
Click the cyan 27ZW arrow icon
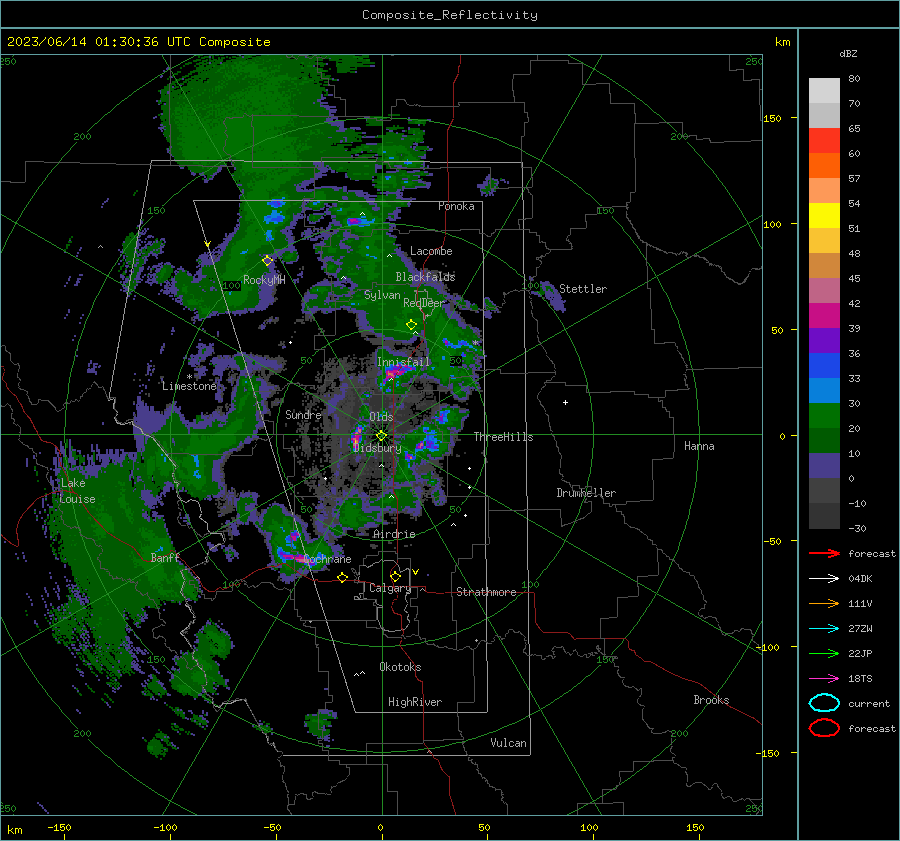click(x=824, y=629)
